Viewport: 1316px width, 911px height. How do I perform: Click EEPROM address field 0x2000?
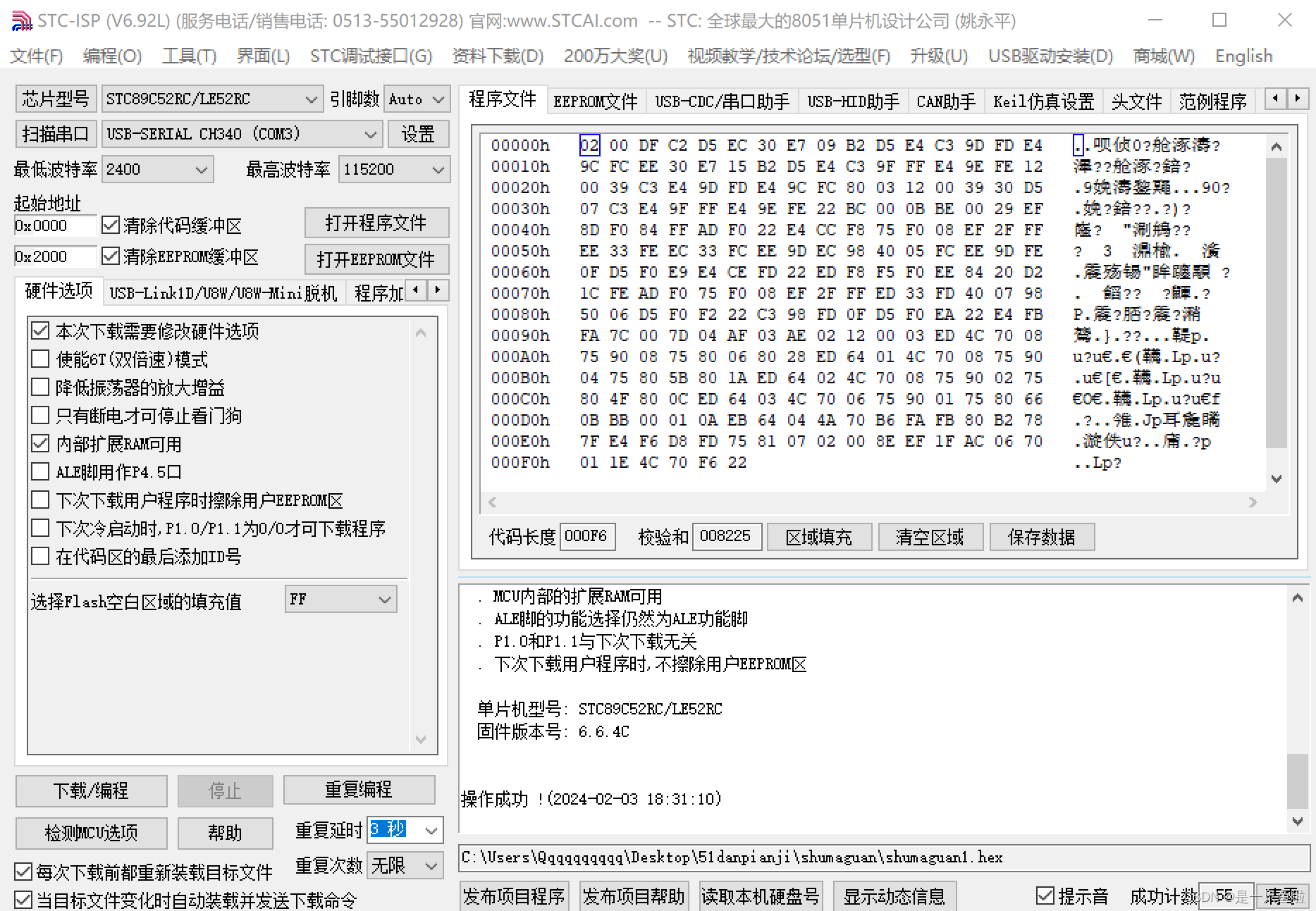54,256
